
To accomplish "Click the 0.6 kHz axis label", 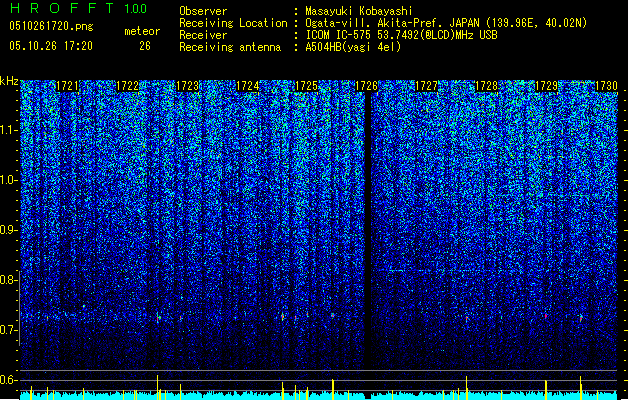I will pos(8,380).
